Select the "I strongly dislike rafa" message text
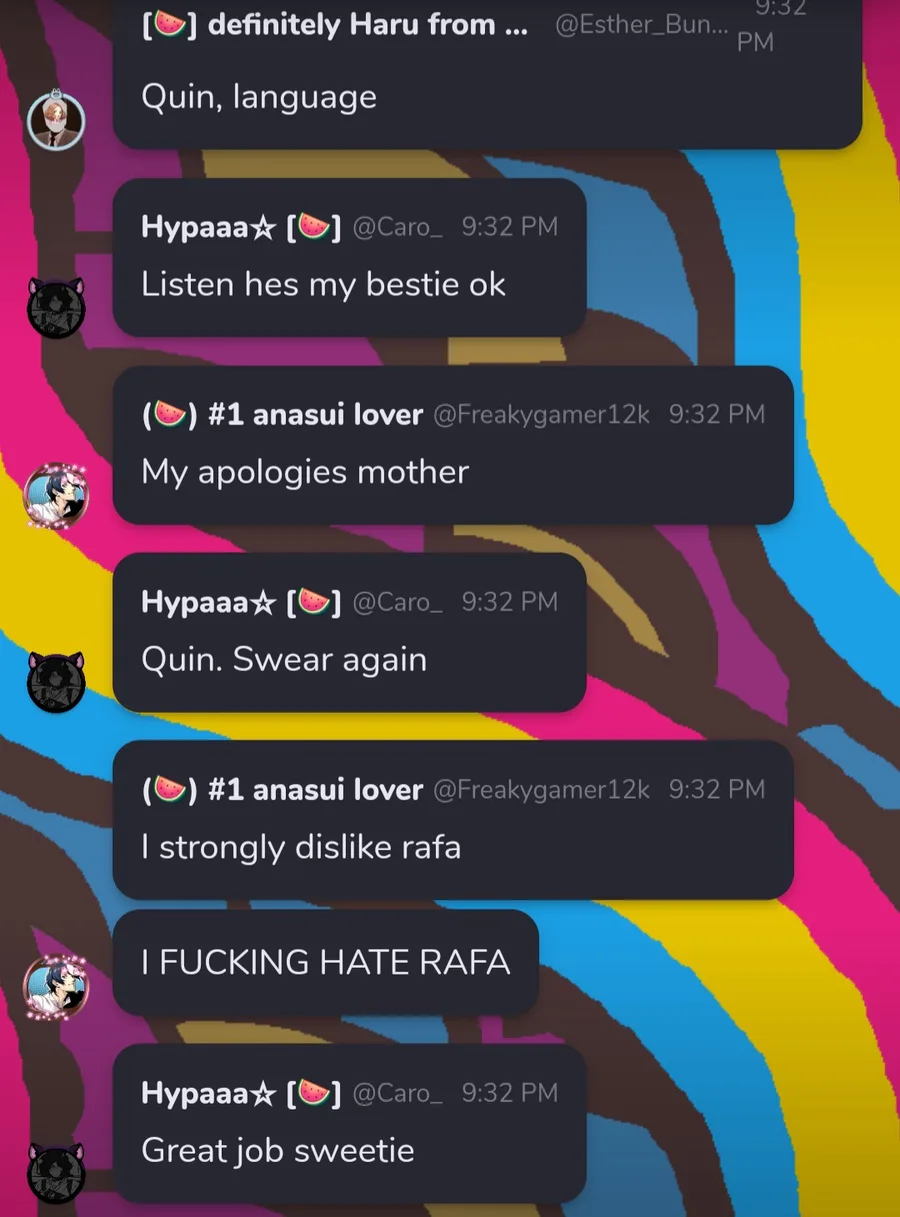This screenshot has height=1217, width=900. [301, 848]
